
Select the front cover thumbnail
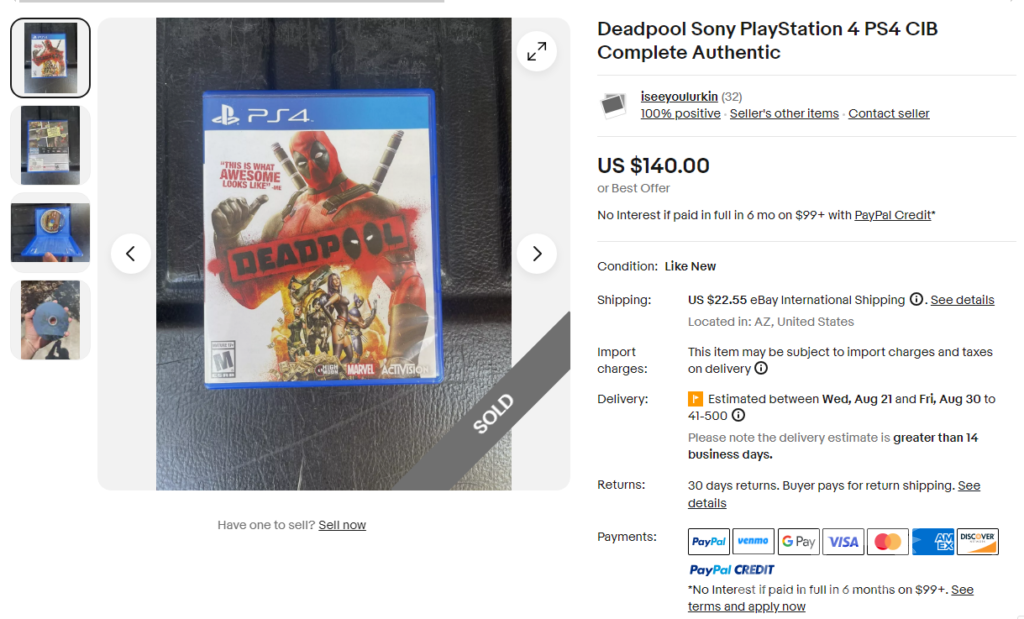[x=50, y=58]
